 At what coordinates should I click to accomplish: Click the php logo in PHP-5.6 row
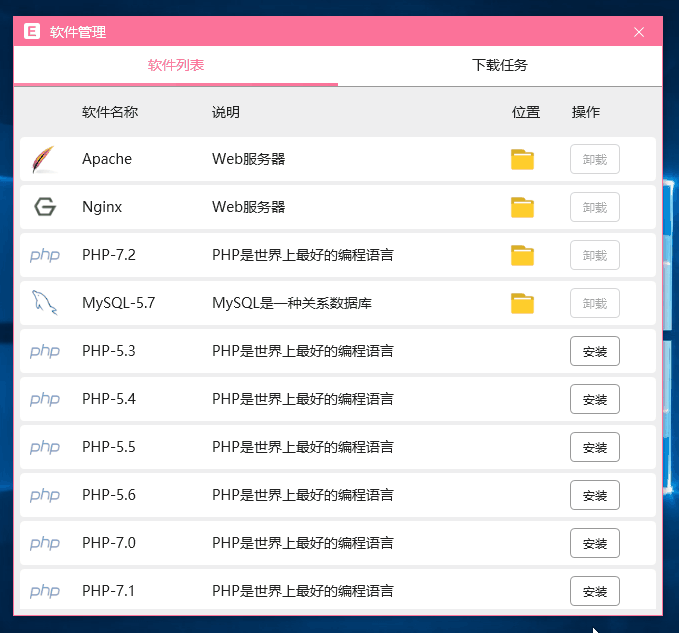click(x=45, y=495)
